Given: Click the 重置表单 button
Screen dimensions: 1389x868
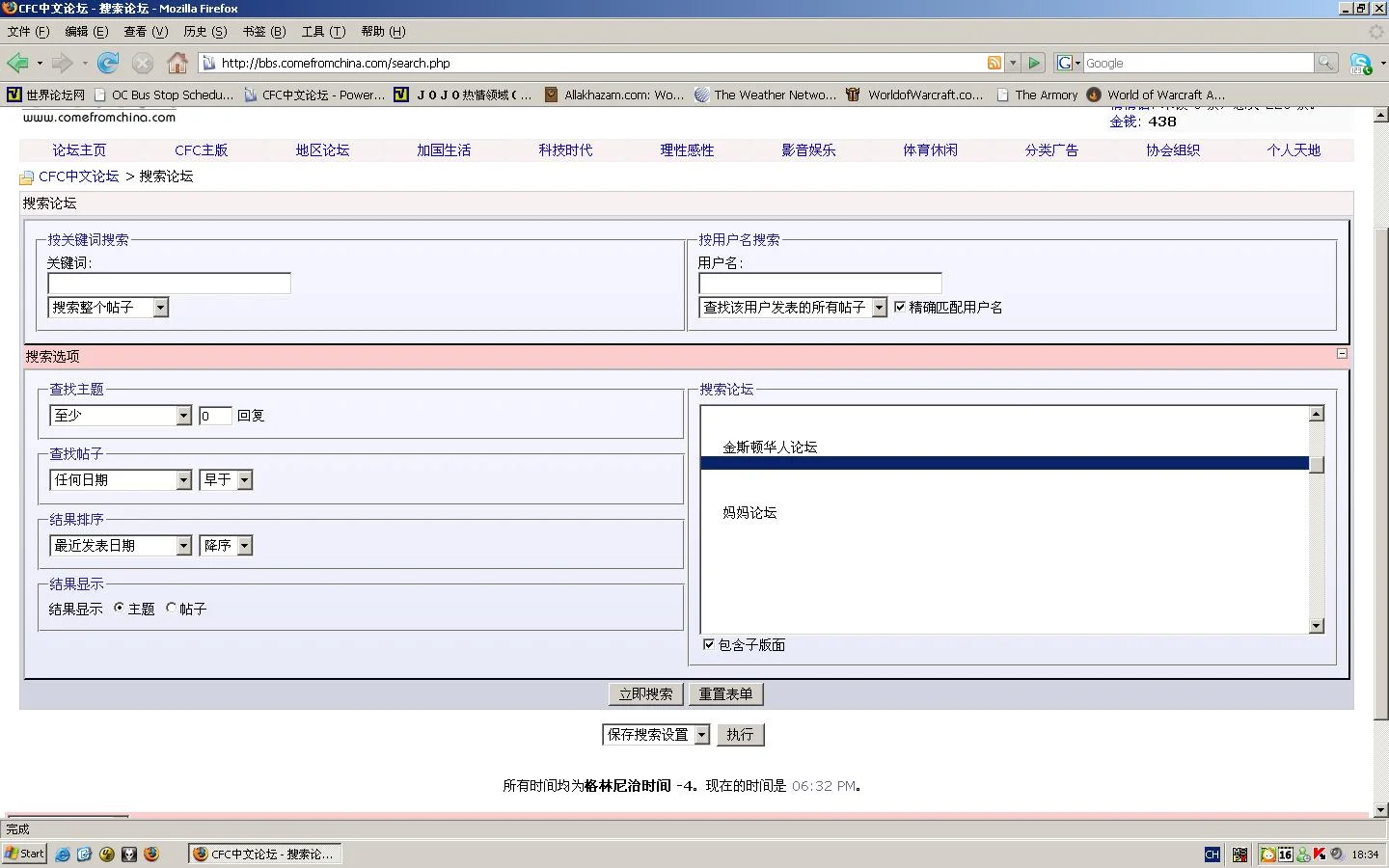Looking at the screenshot, I should [x=725, y=693].
